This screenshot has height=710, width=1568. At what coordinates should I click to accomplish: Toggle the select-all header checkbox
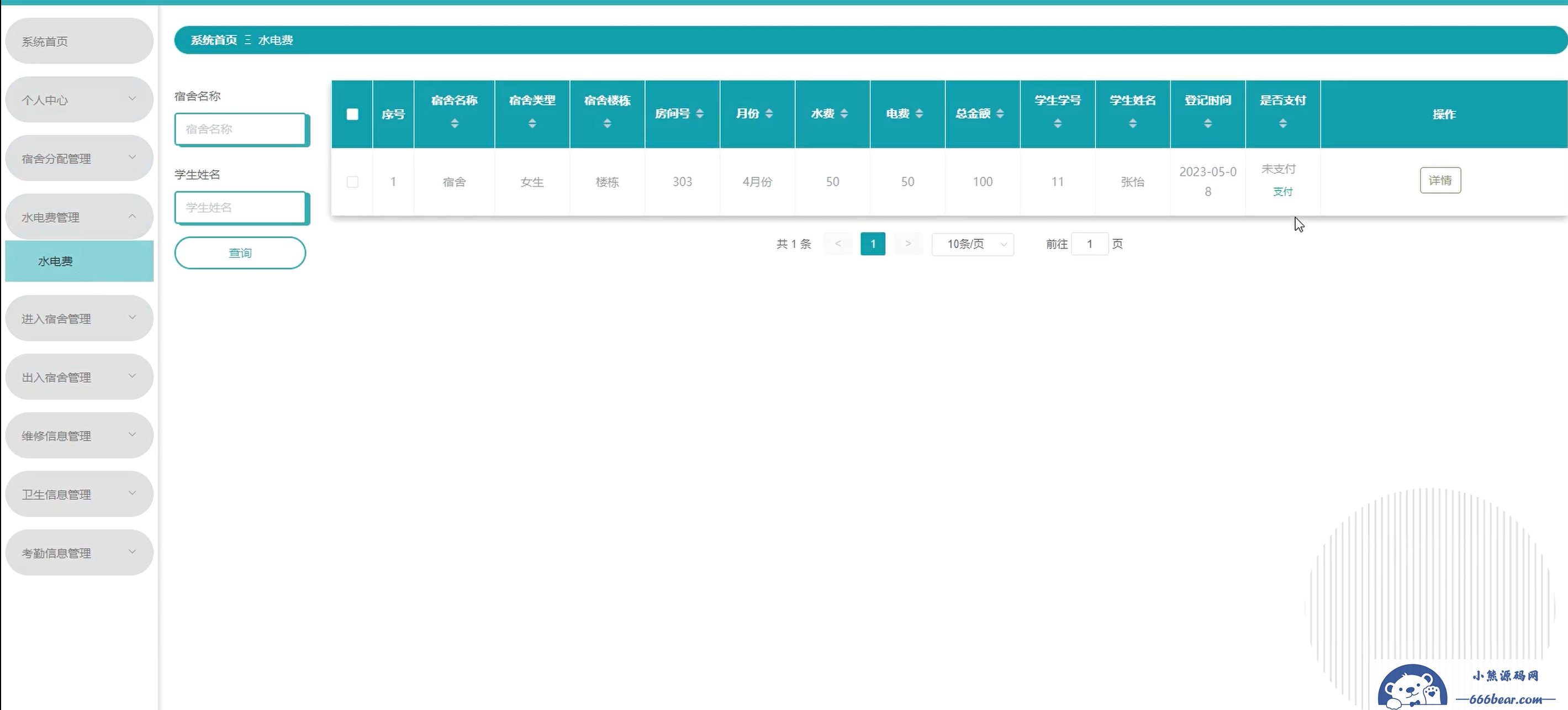[352, 114]
